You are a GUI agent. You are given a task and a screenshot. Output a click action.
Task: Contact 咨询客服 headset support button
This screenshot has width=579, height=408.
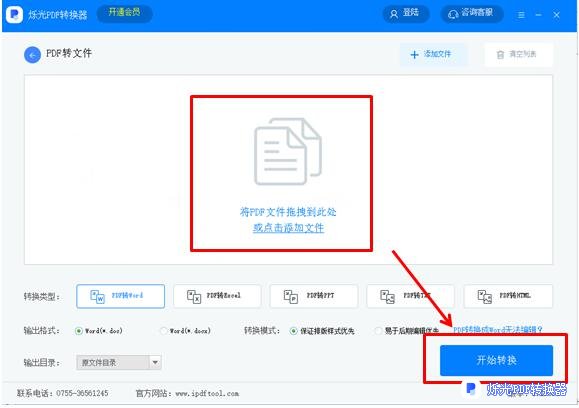click(472, 14)
